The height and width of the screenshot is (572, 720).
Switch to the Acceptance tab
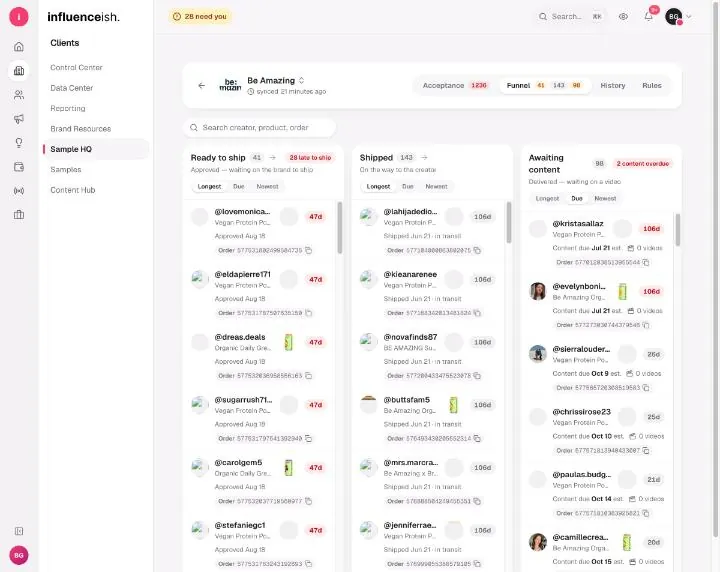tap(455, 85)
